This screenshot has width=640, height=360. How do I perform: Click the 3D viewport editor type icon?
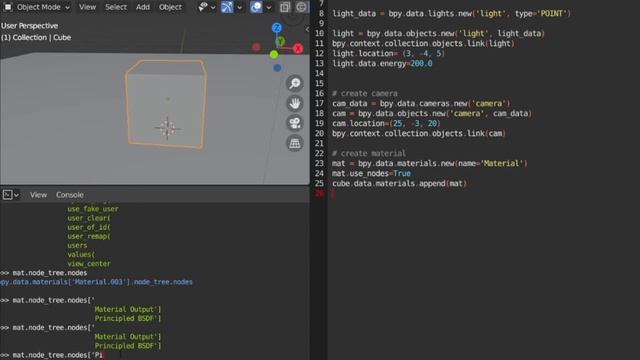point(7,7)
